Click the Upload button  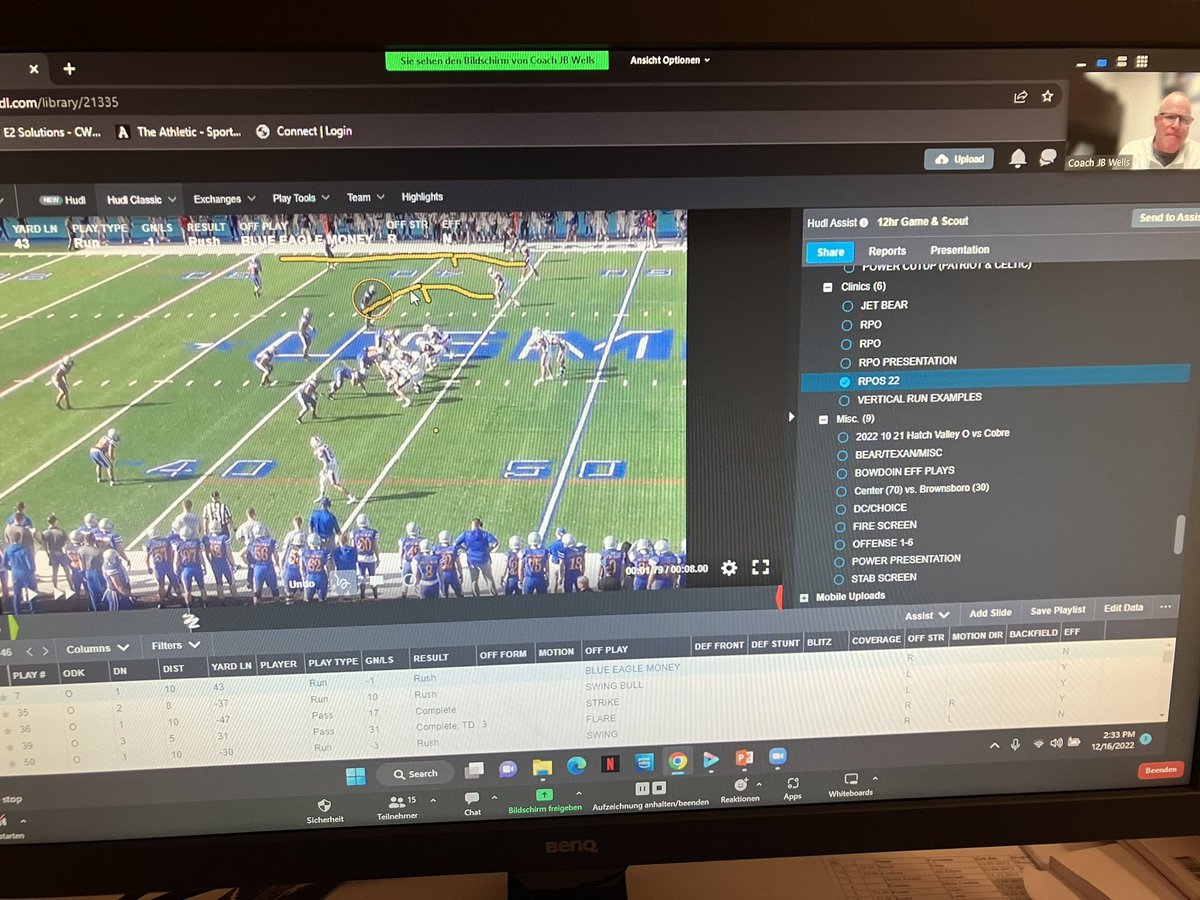pos(960,159)
